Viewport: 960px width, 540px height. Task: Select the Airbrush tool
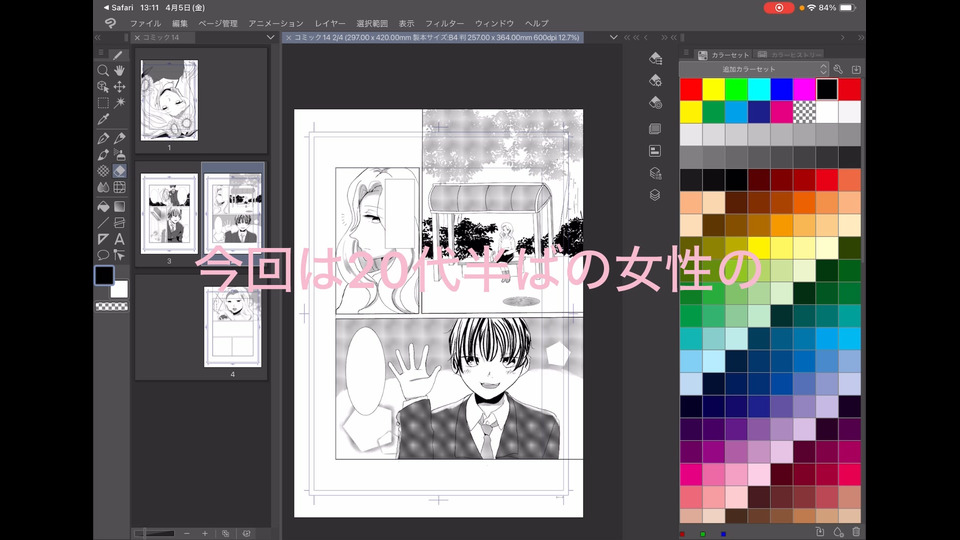tap(119, 155)
